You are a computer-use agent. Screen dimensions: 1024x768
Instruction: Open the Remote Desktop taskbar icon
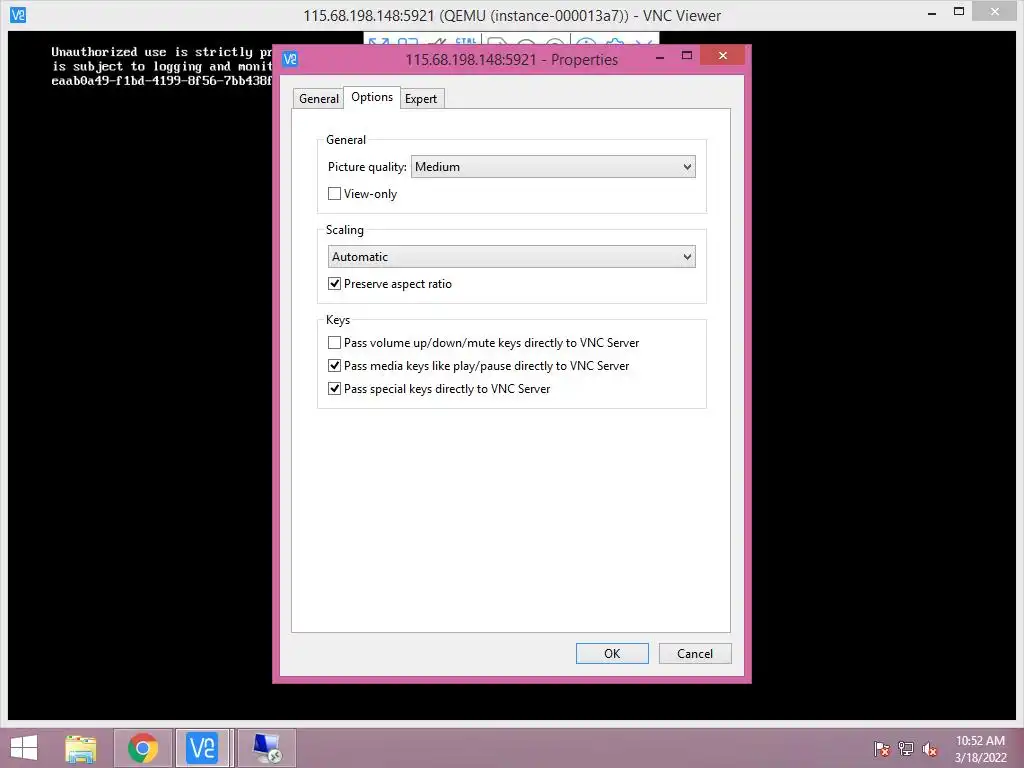coord(266,748)
